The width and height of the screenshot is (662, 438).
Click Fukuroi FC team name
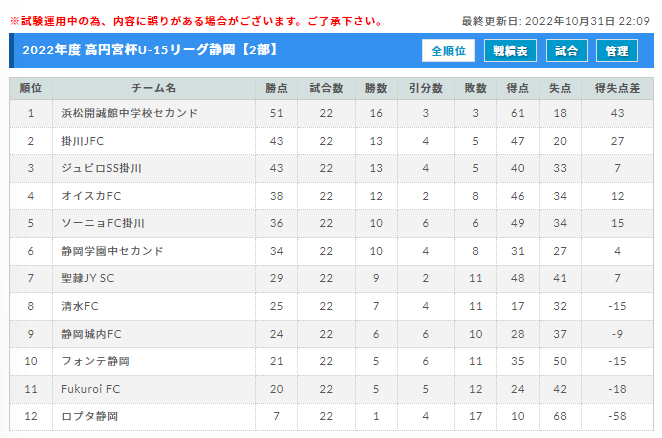(x=90, y=388)
